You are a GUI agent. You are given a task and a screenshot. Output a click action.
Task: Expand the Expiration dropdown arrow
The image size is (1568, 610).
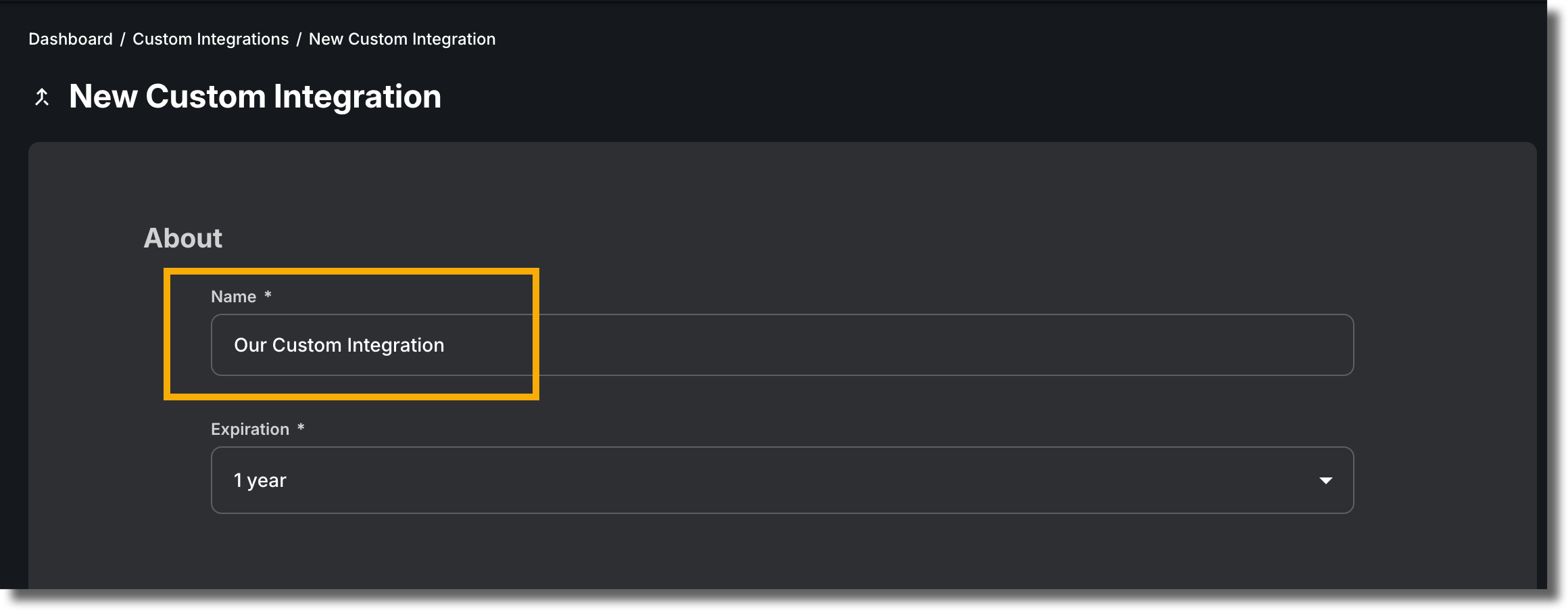[x=1325, y=480]
